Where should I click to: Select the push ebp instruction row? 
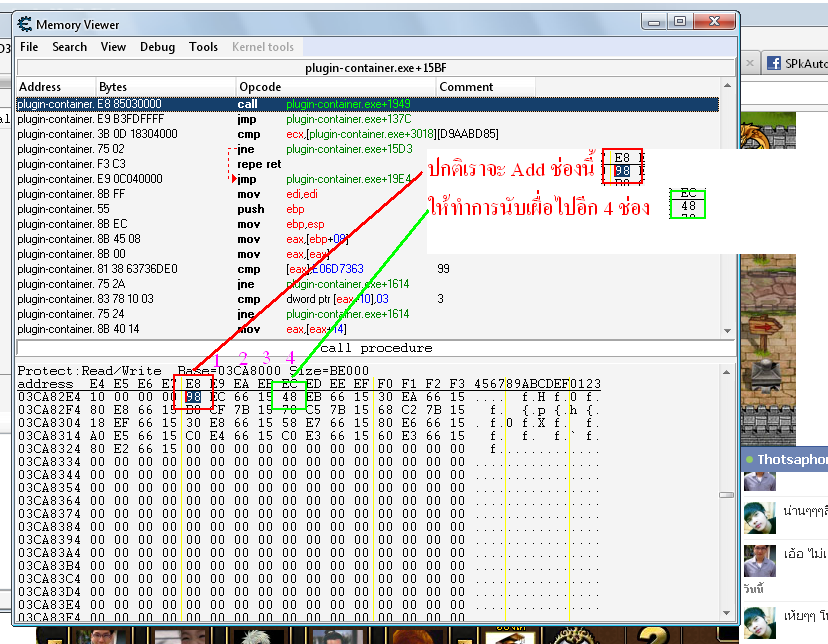368,209
